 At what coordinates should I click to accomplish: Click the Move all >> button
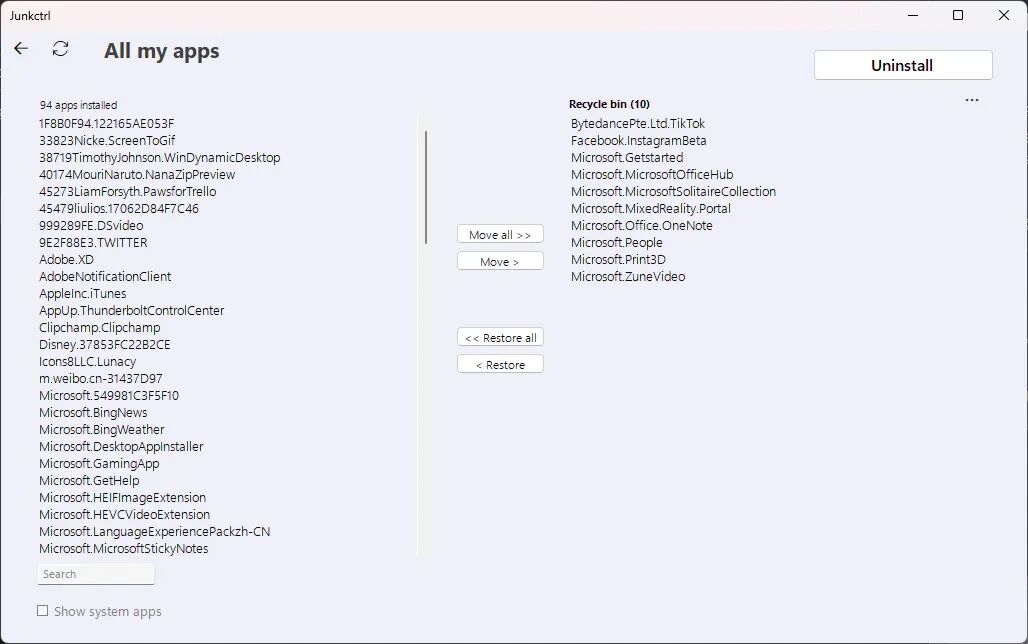(500, 234)
